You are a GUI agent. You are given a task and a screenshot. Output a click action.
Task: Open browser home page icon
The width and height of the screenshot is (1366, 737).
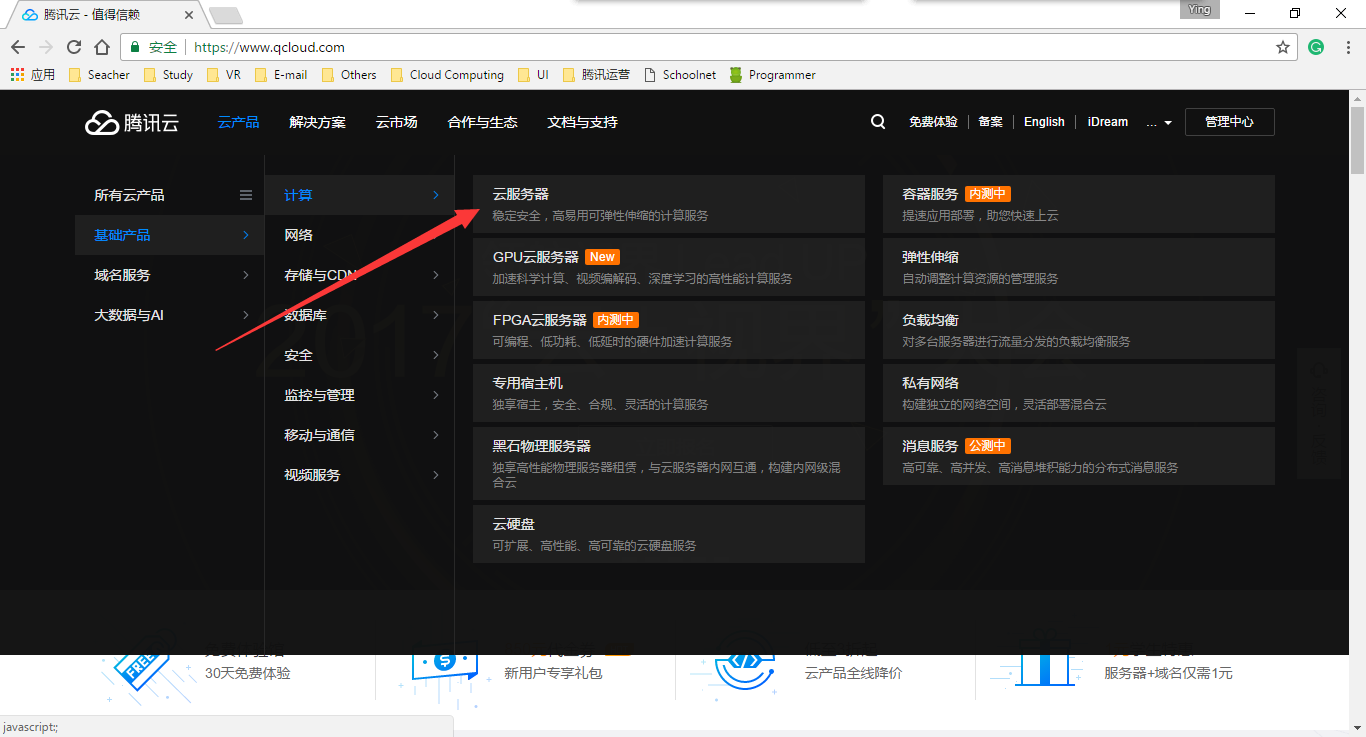point(102,47)
